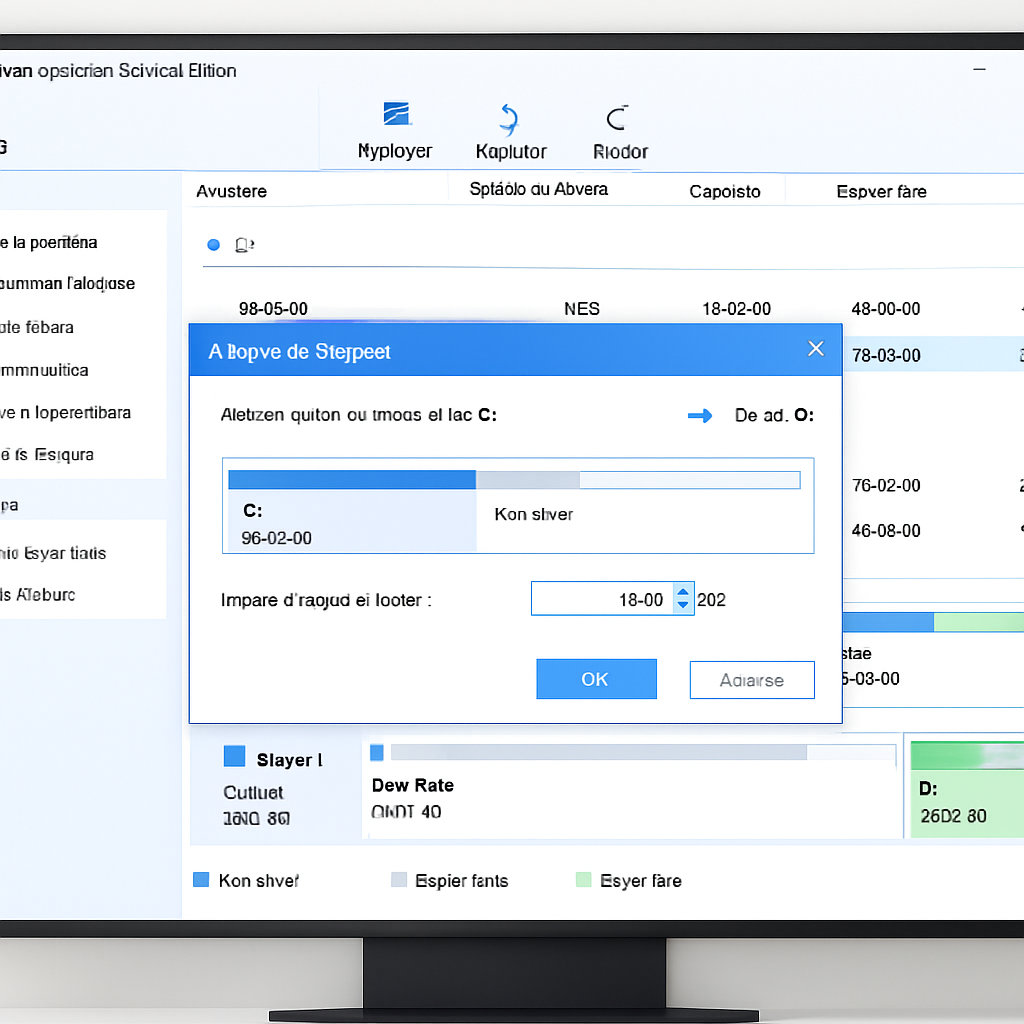
Task: Toggle the gray Espier fants legend marker
Action: click(x=400, y=880)
